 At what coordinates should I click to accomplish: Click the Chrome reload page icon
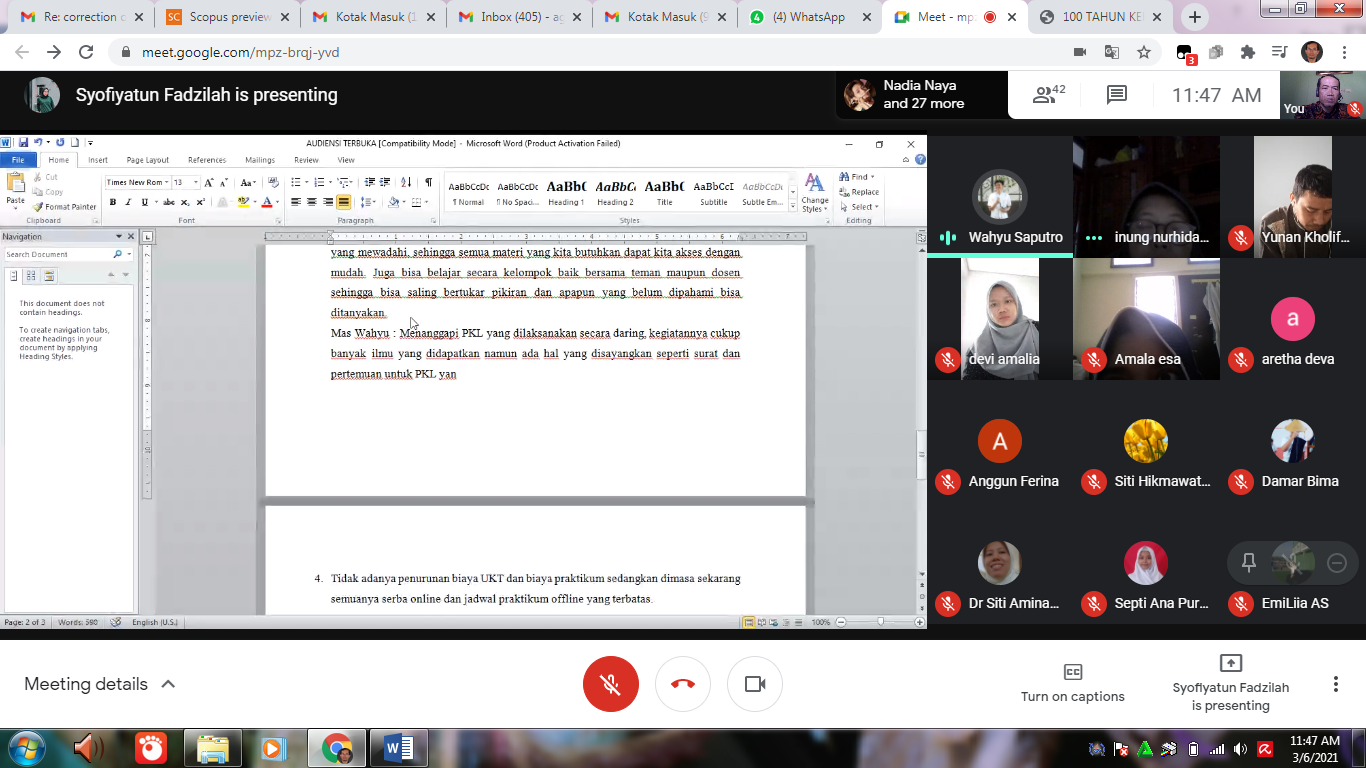86,52
